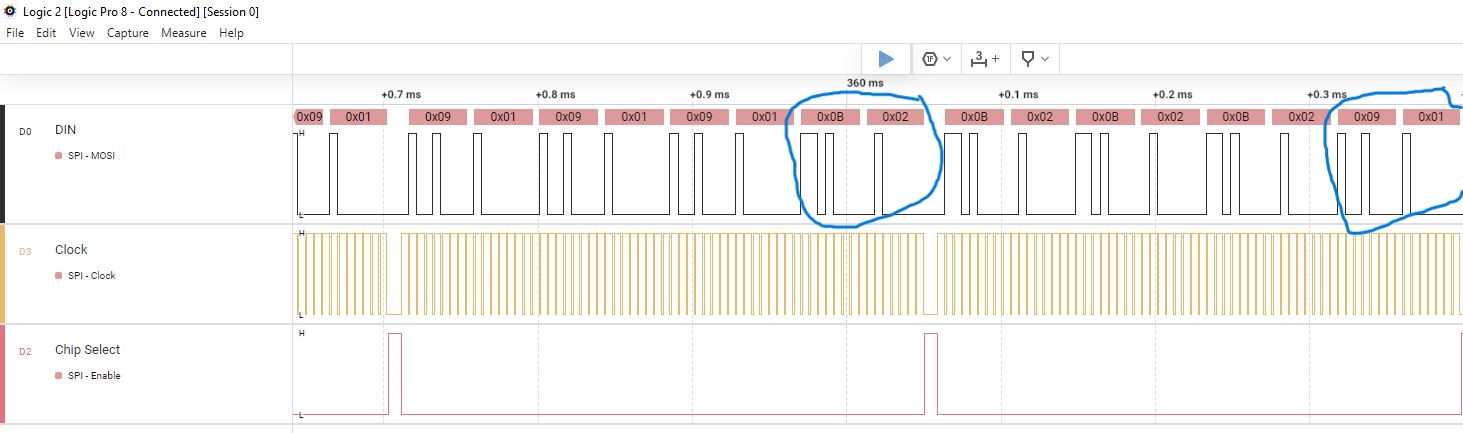
Task: Click the SPI - MOSI analyzer tag
Action: (x=91, y=156)
